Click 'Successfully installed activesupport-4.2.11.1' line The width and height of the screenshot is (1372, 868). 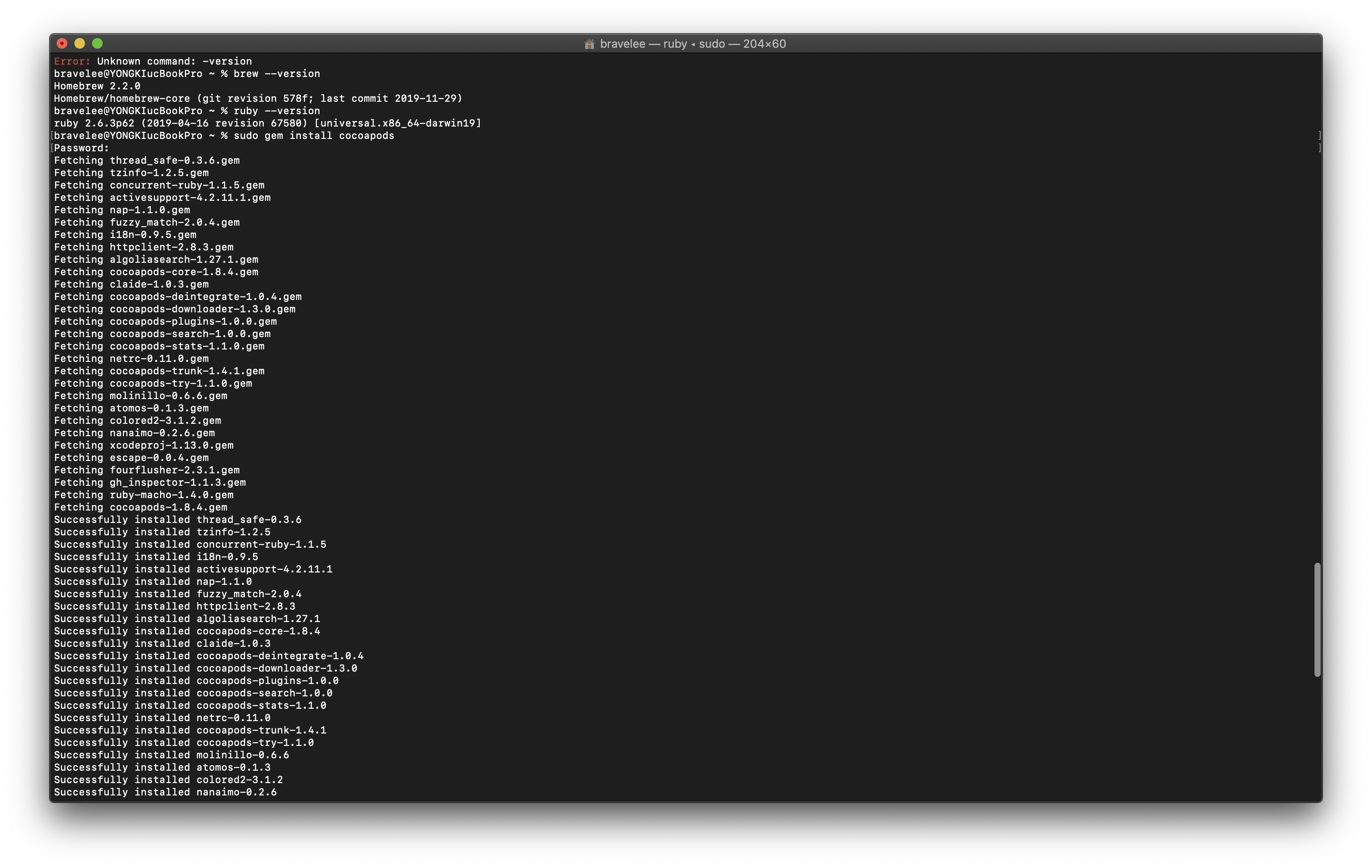[193, 569]
